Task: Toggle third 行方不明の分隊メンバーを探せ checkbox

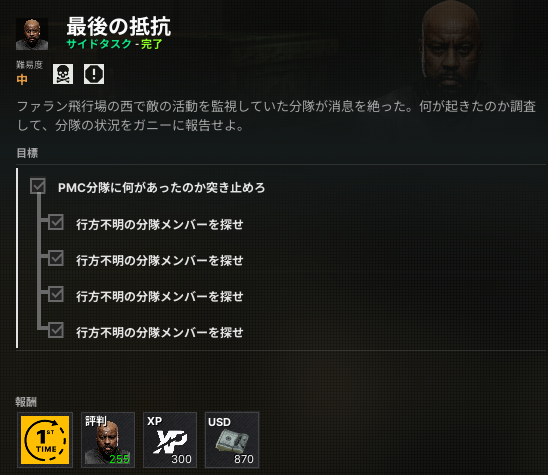Action: click(x=56, y=294)
